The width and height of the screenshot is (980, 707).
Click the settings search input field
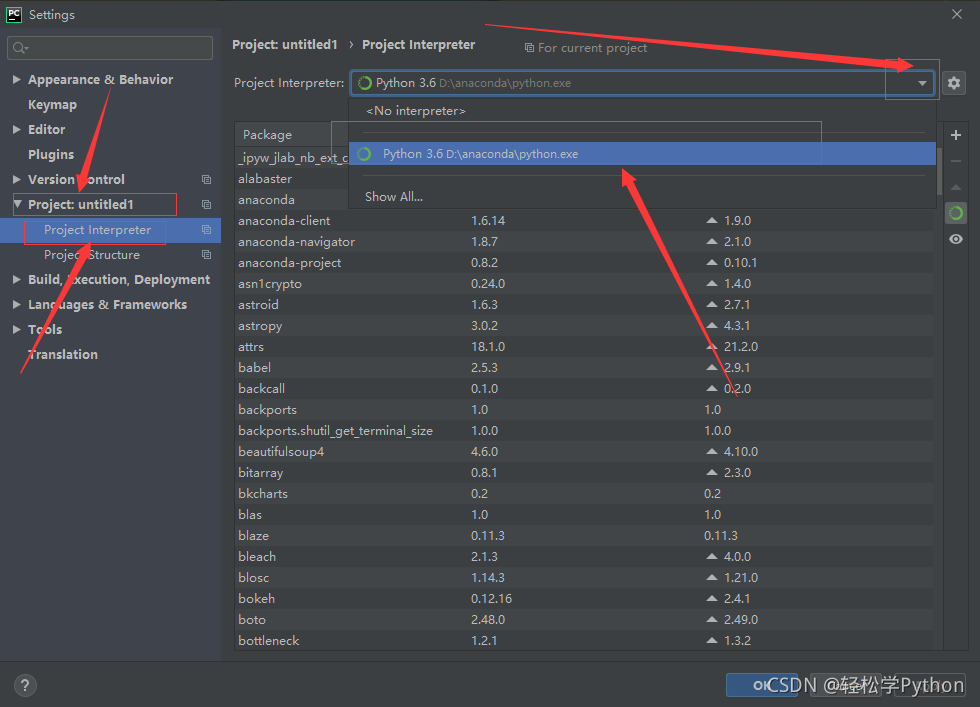[x=110, y=48]
